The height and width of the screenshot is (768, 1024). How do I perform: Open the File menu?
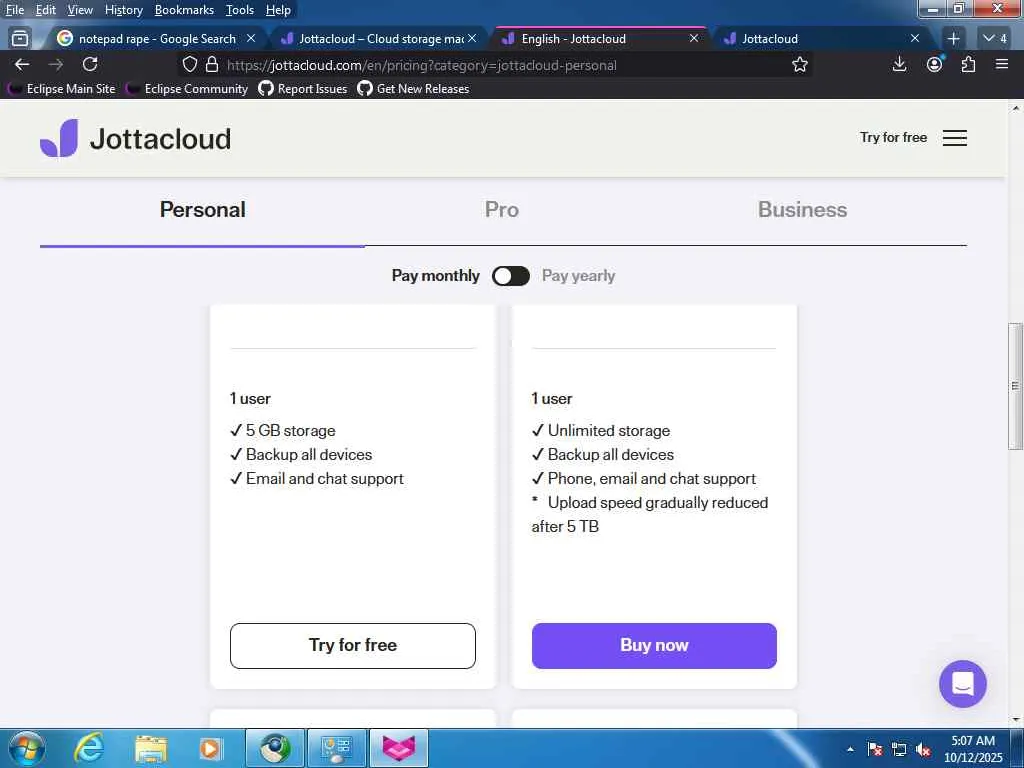click(x=14, y=10)
